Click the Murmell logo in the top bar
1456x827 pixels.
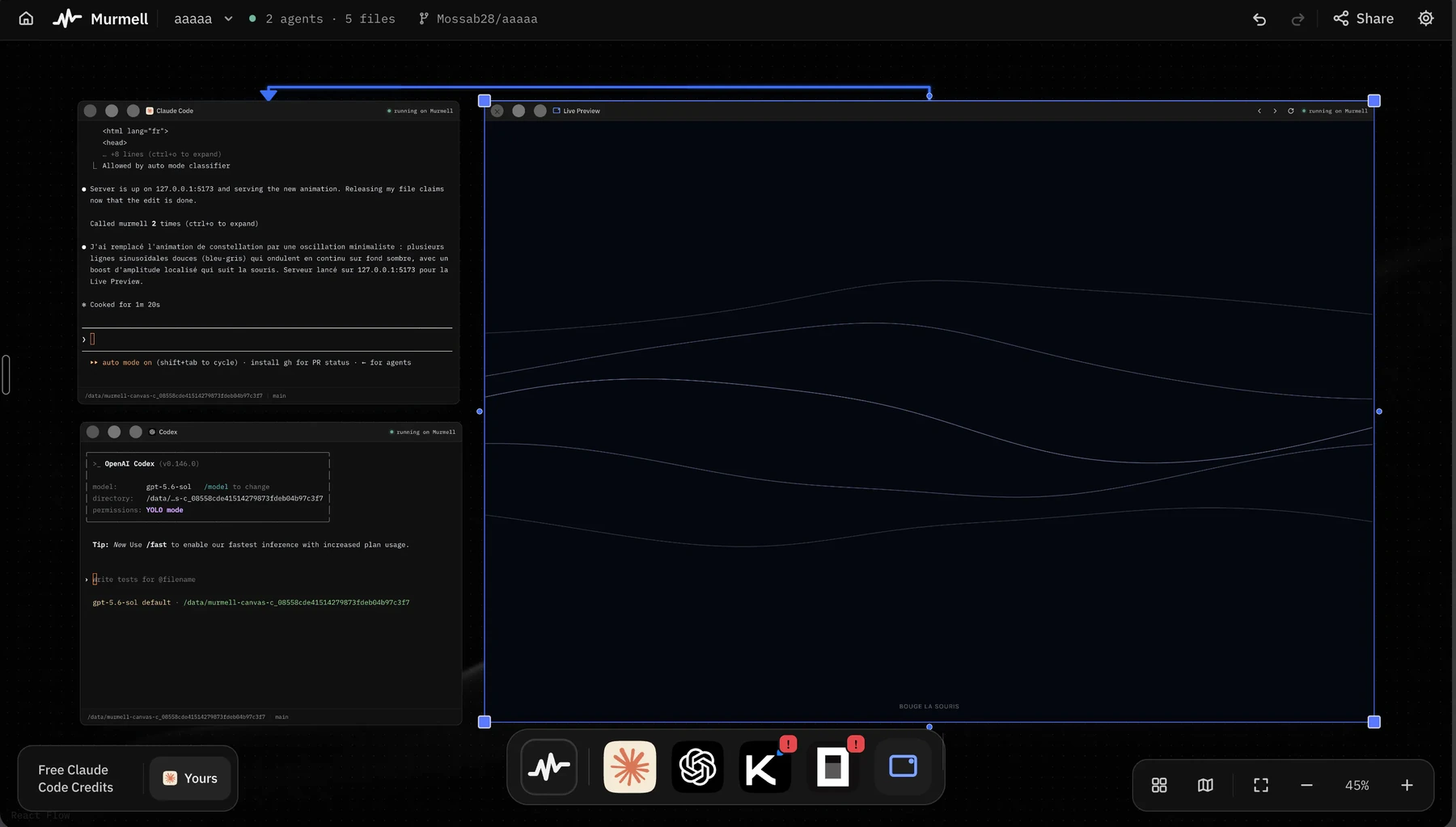coord(100,19)
